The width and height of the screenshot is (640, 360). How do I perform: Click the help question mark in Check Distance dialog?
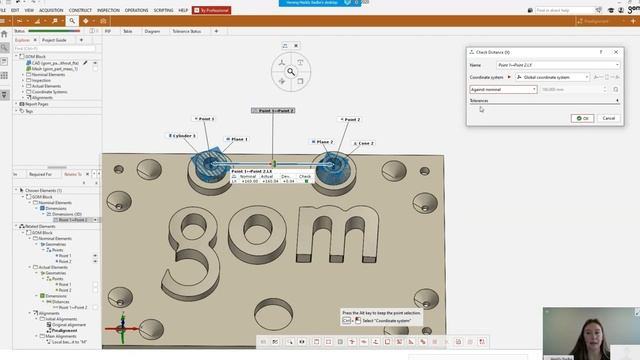tap(601, 52)
